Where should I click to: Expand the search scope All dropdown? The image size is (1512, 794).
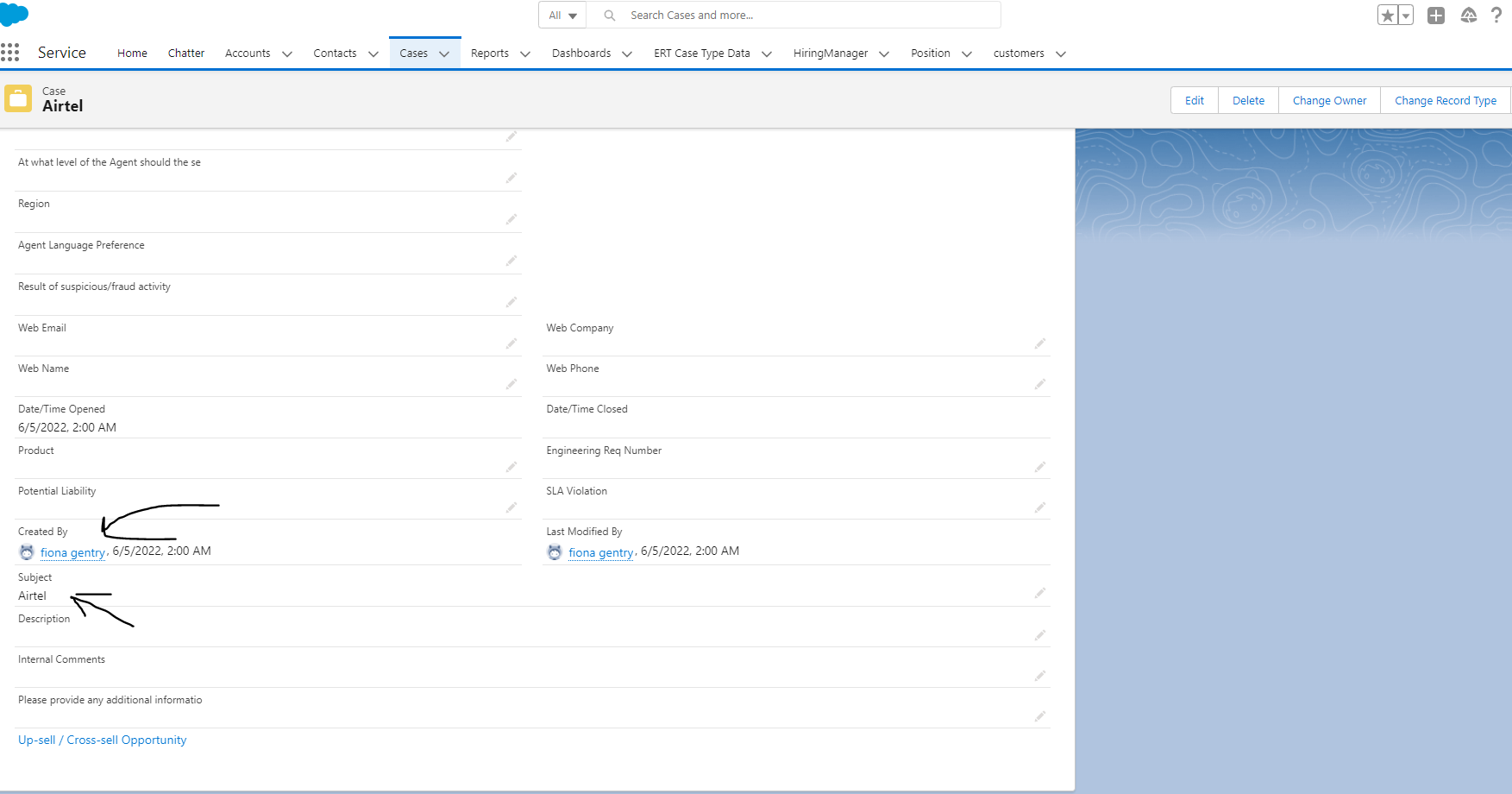point(562,16)
